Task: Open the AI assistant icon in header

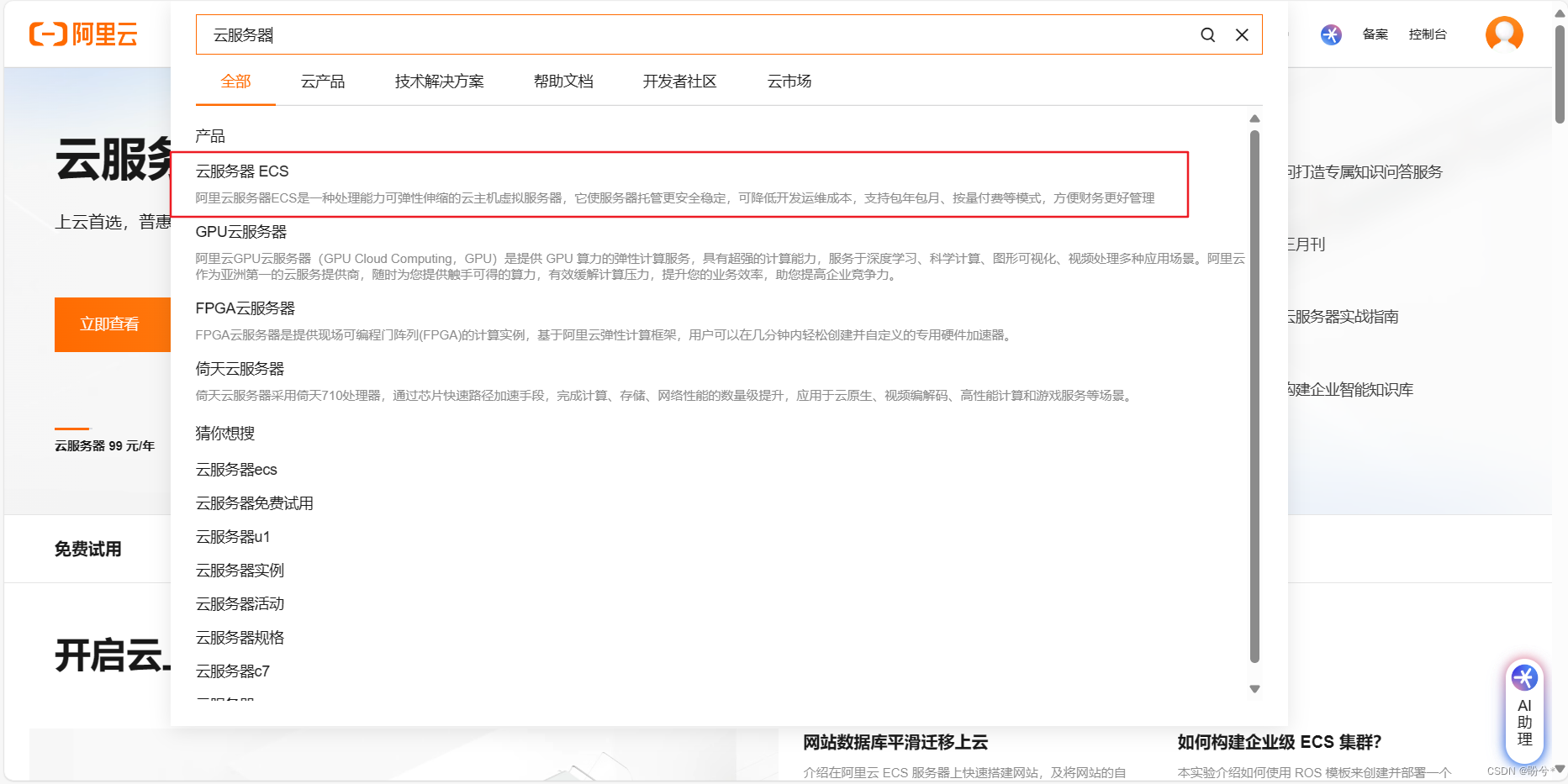Action: [1331, 34]
